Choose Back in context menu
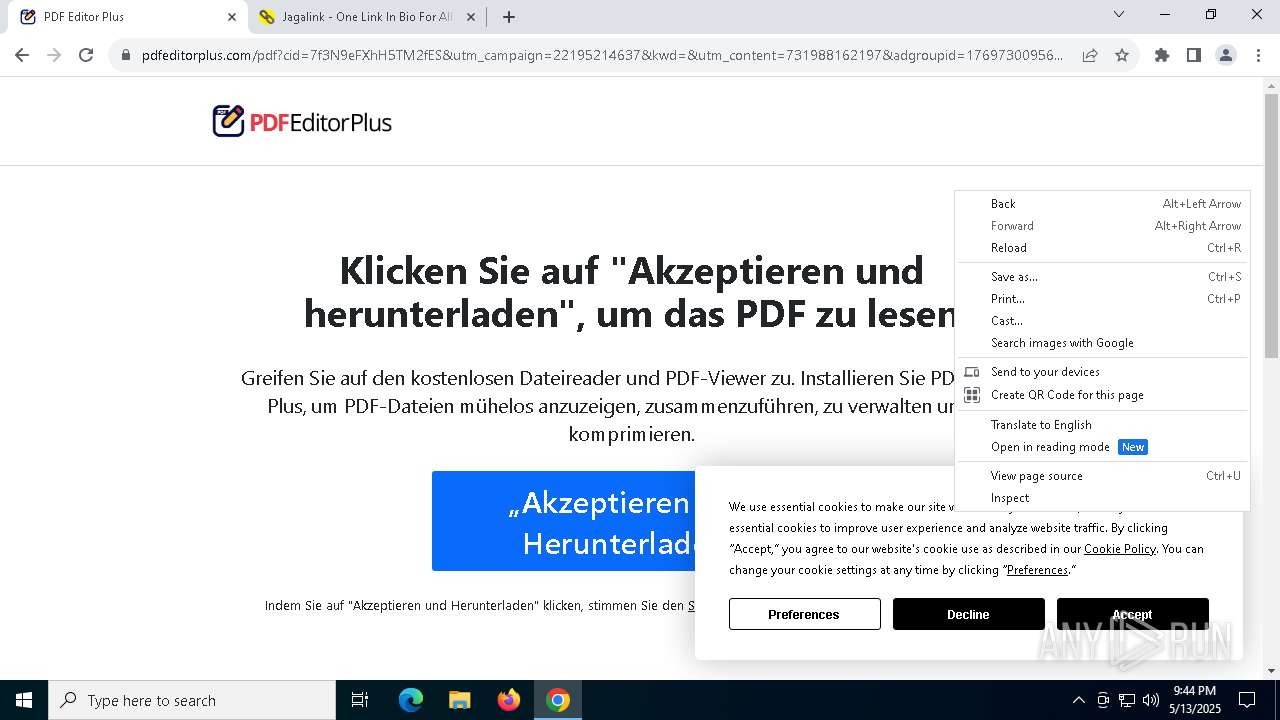This screenshot has width=1280, height=720. (x=1102, y=204)
